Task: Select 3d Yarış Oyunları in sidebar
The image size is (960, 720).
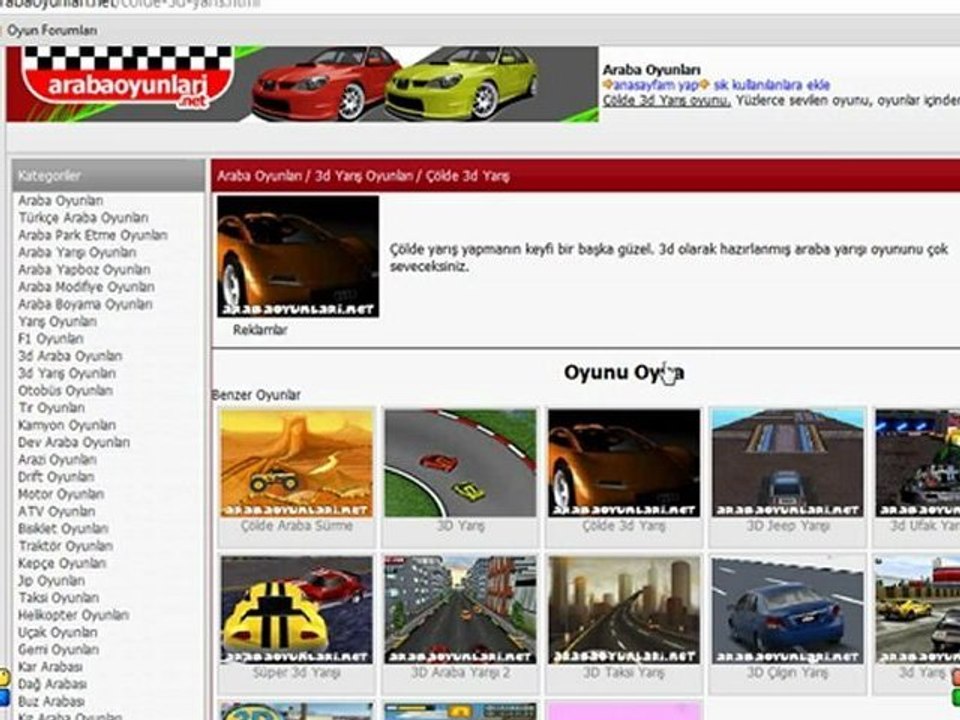Action: point(67,373)
